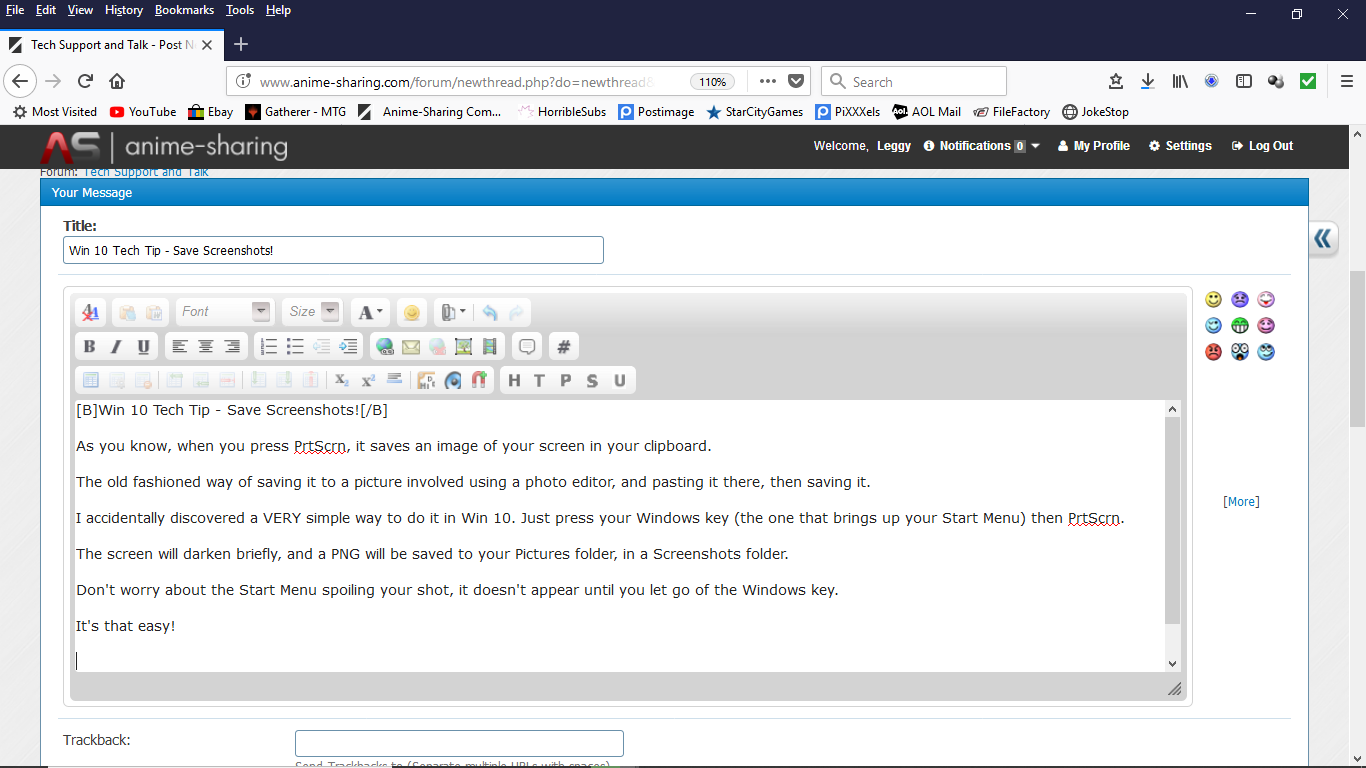Screen dimensions: 1366x768
Task: Insert an ordered numbered list
Action: coord(268,347)
